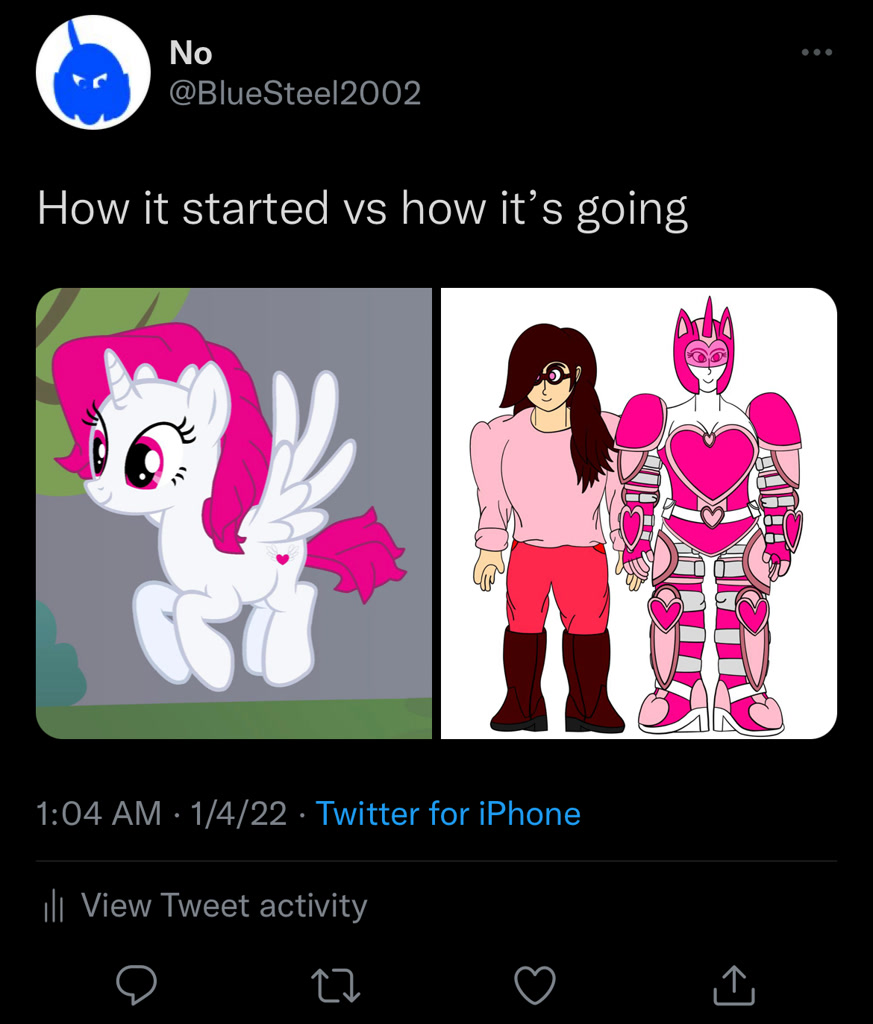This screenshot has width=873, height=1024.
Task: Tap the like heart icon
Action: (535, 985)
